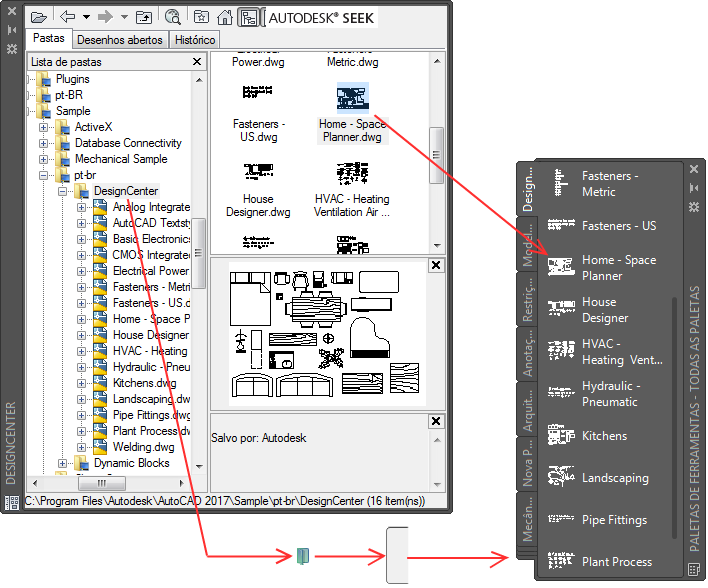This screenshot has height=588, width=708.
Task: Click the Load (open folder) toolbar icon
Action: [x=39, y=18]
